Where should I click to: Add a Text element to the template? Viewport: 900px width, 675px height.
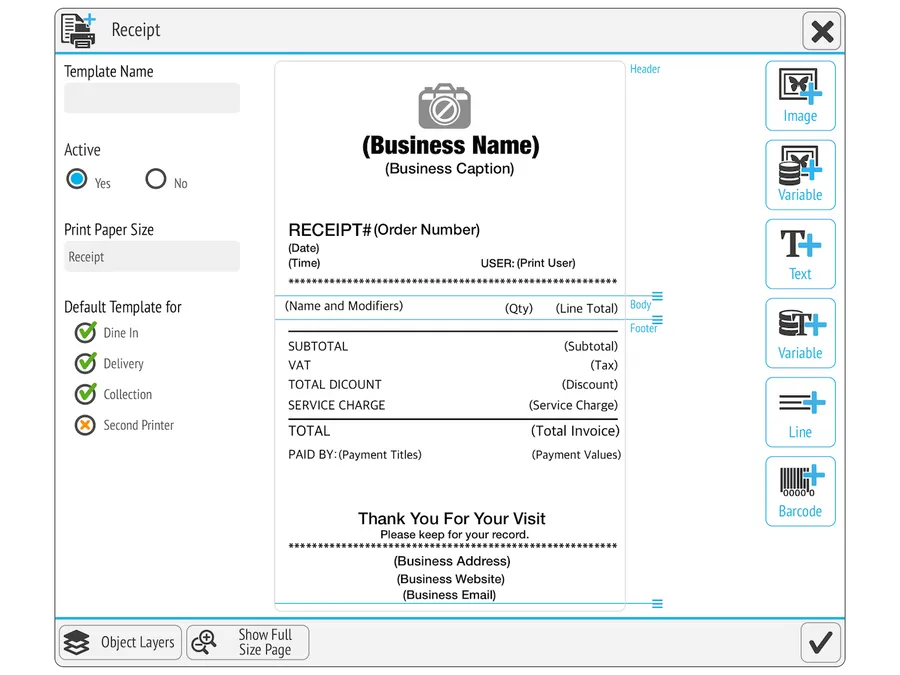pos(800,254)
